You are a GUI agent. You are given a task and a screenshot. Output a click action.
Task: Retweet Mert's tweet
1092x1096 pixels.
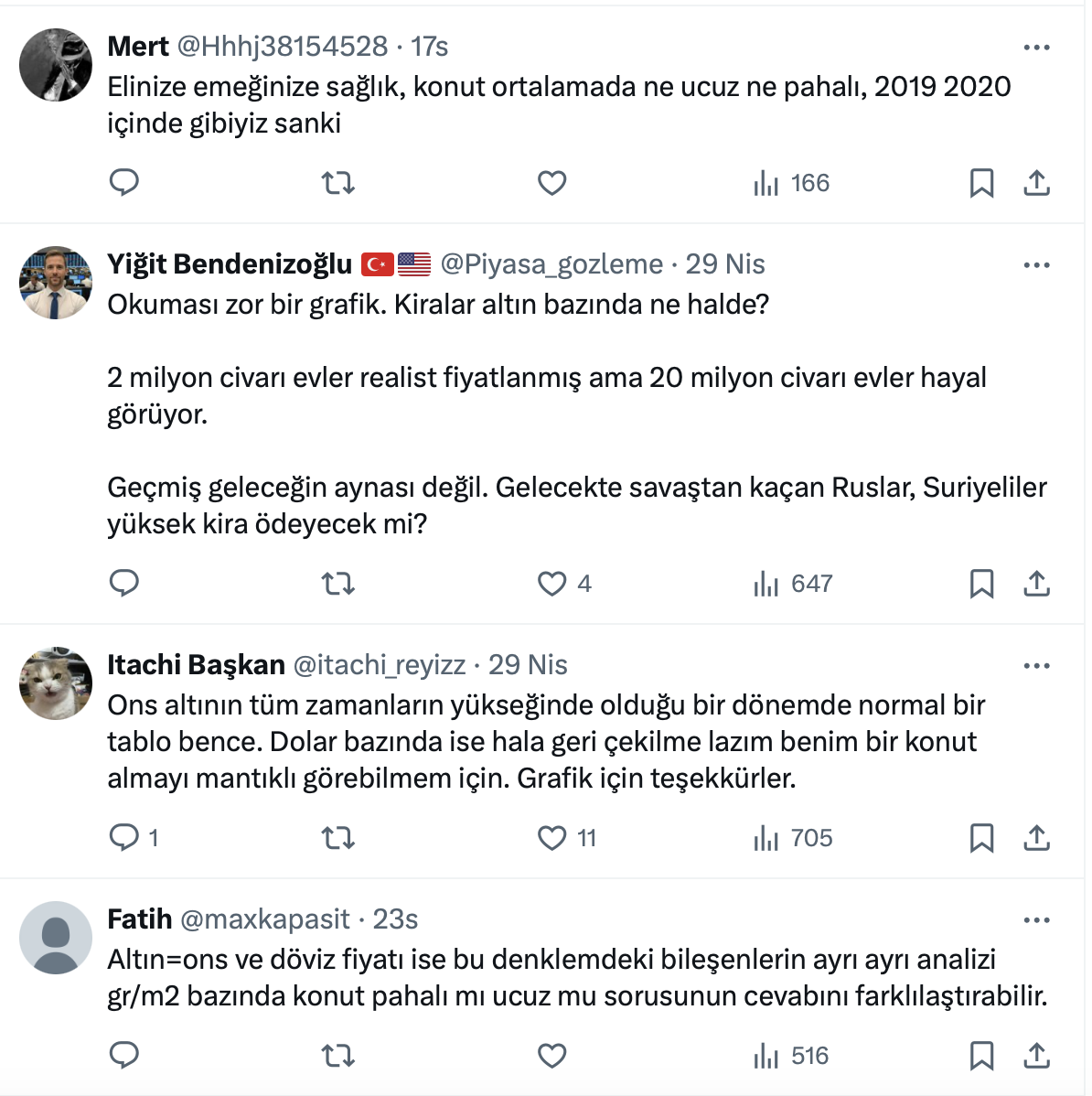click(x=338, y=183)
